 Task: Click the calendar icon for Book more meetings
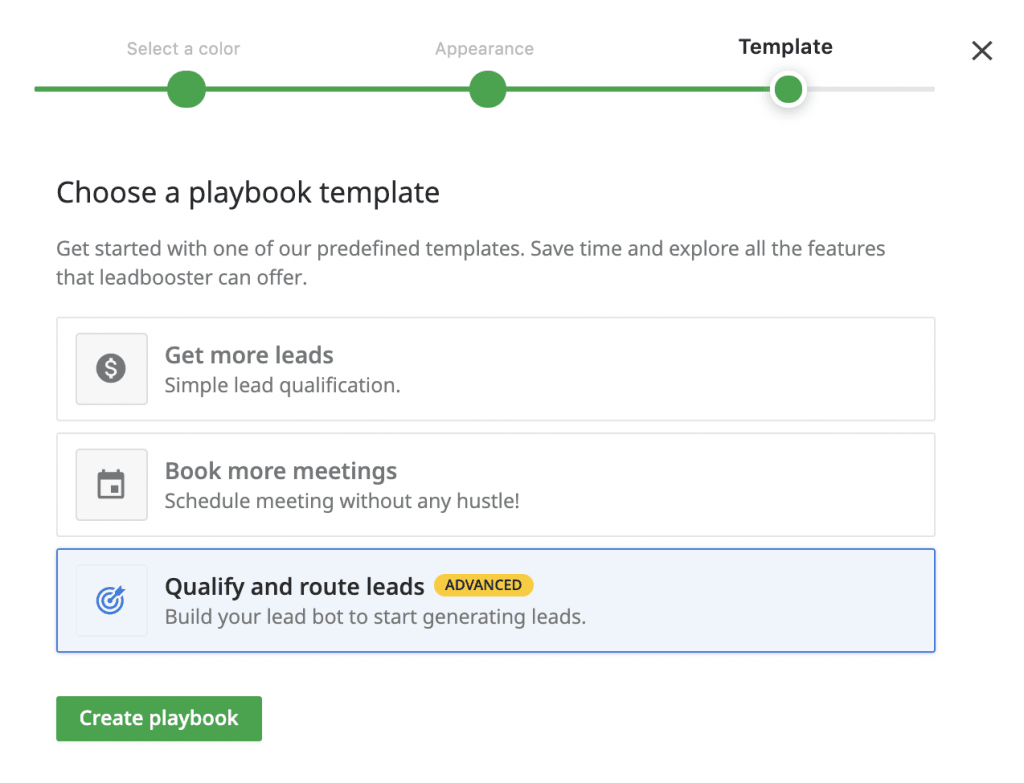click(x=111, y=485)
